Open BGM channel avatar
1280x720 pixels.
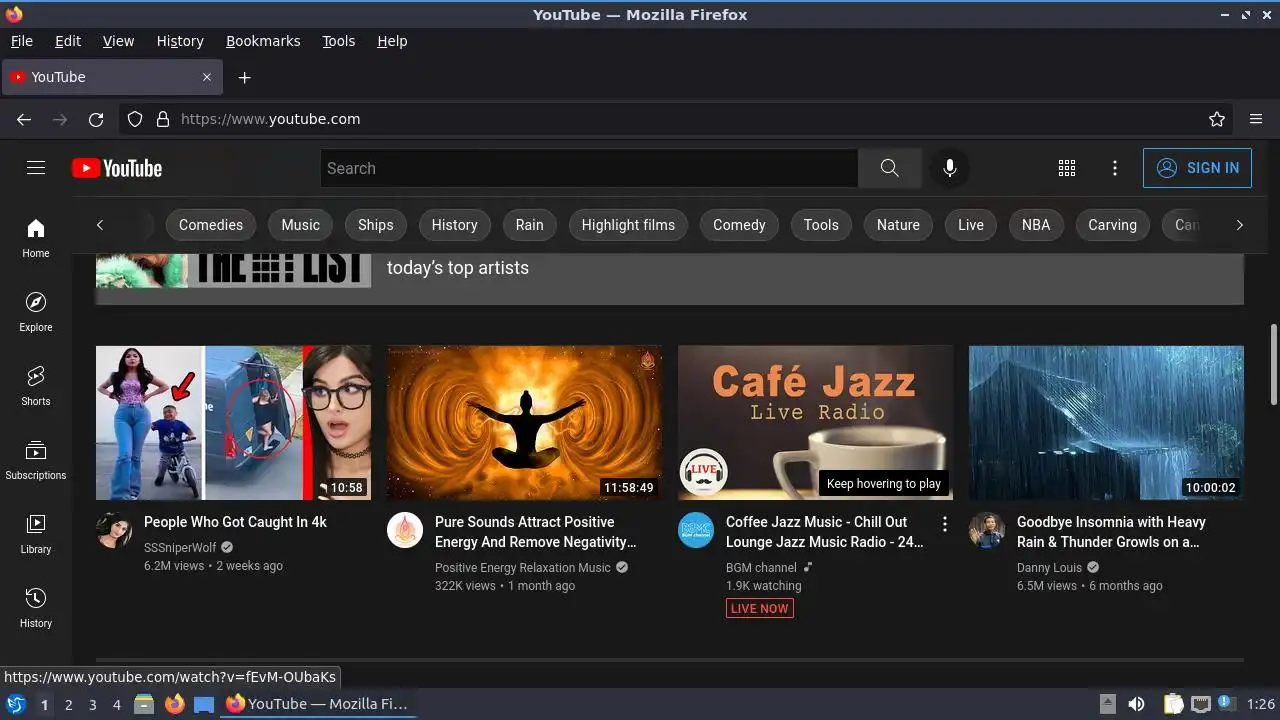(696, 530)
